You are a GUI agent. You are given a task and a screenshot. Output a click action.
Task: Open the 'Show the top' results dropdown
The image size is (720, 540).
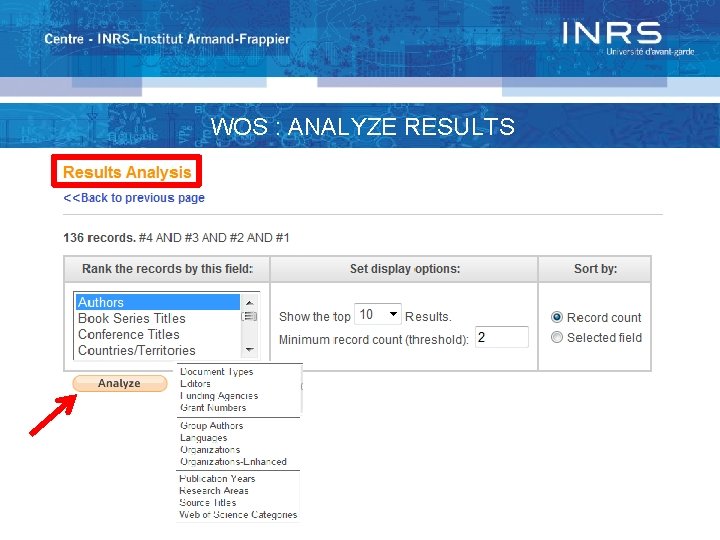coord(378,315)
